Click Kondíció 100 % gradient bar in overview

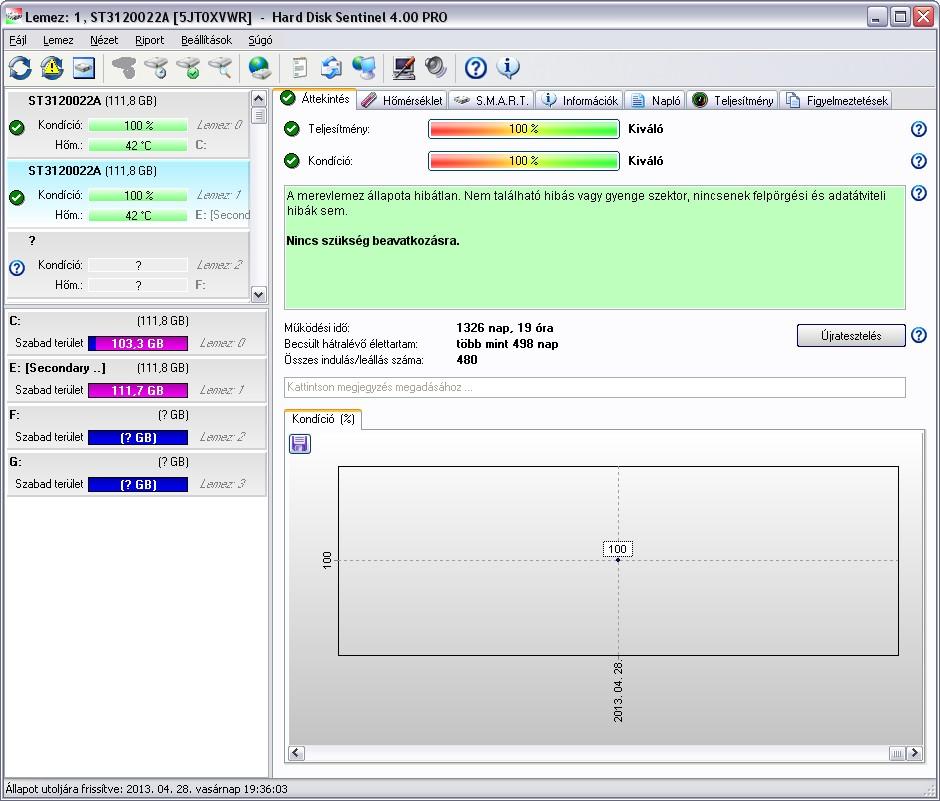[x=524, y=161]
